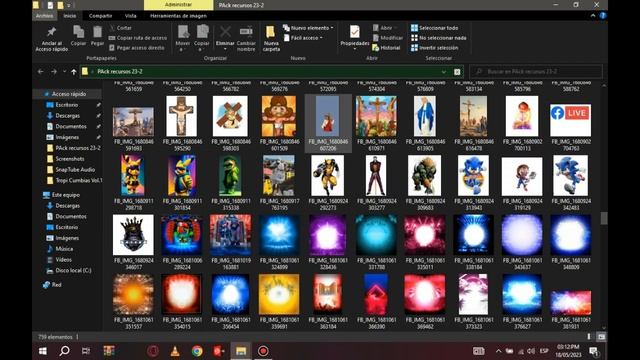Open the recent locations dropdown arrow
640x360 pixels.
(64, 71)
